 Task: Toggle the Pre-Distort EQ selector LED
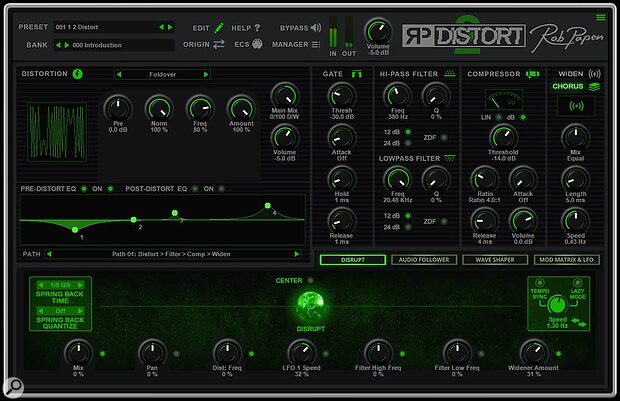84,189
